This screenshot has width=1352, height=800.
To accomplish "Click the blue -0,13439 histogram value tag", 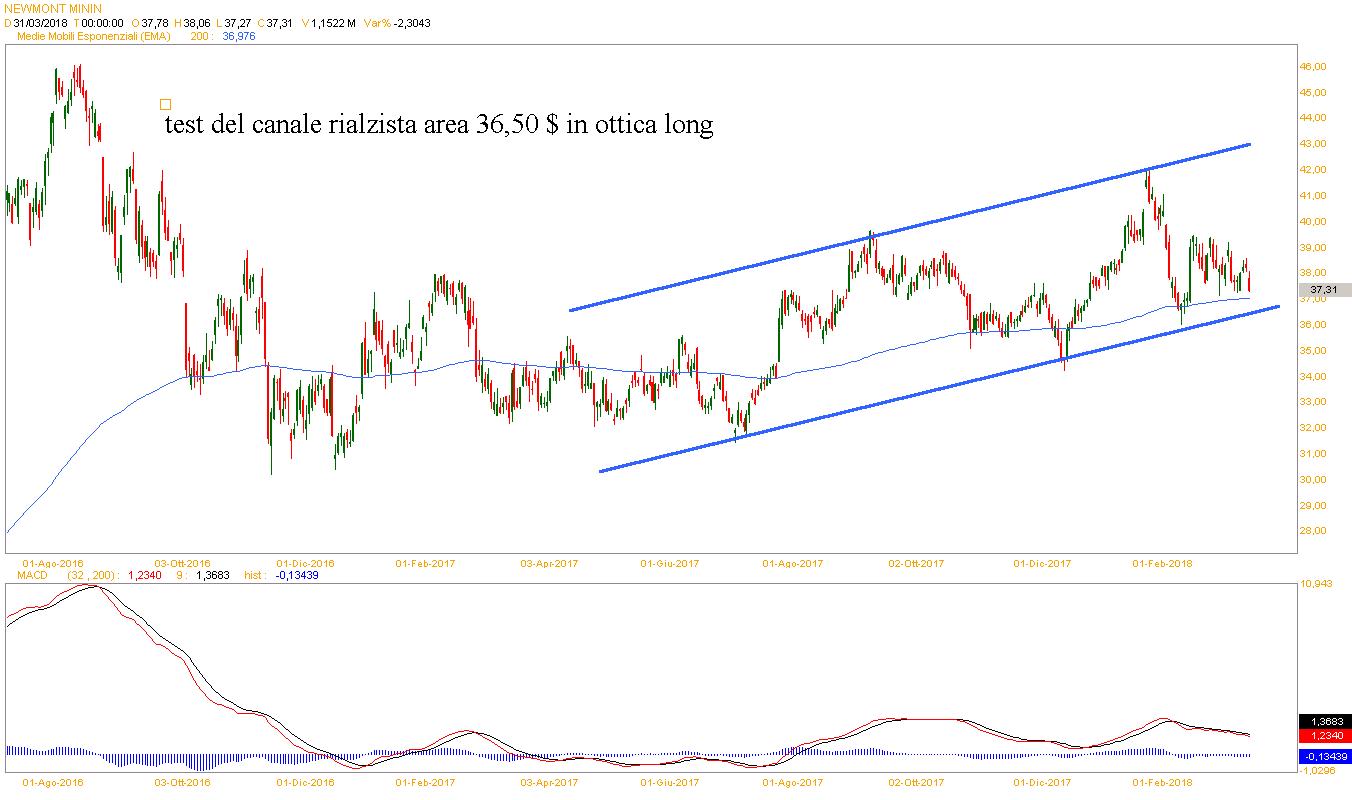I will click(1324, 756).
